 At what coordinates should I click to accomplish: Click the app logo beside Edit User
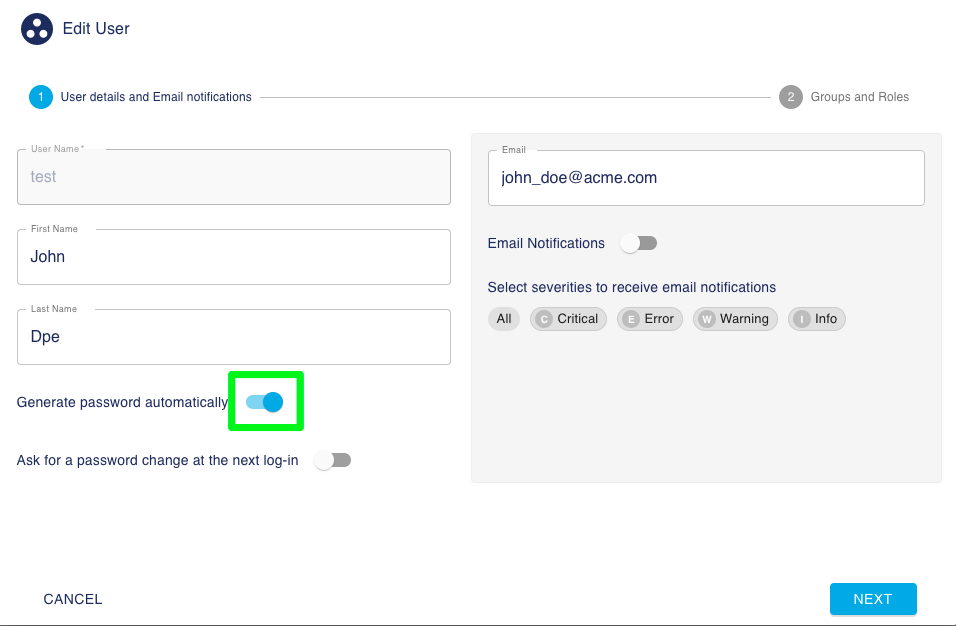[x=37, y=29]
